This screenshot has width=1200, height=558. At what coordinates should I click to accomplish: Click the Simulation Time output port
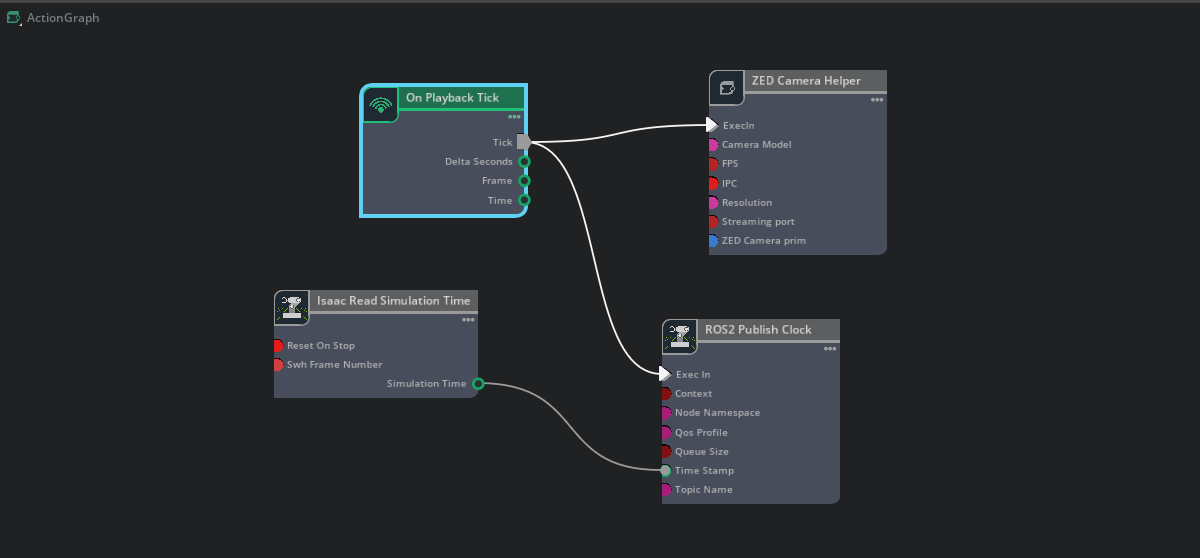[x=478, y=384]
